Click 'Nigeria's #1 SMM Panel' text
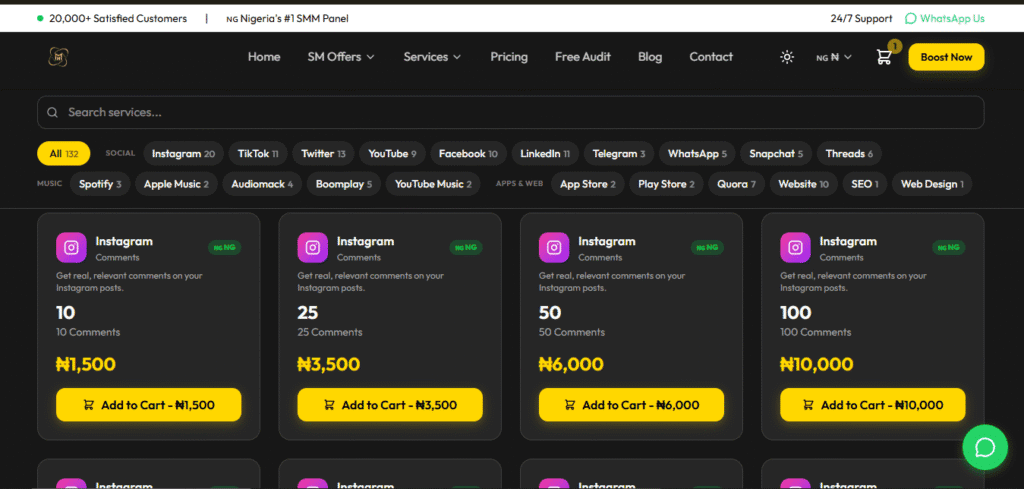This screenshot has width=1024, height=489. point(295,18)
